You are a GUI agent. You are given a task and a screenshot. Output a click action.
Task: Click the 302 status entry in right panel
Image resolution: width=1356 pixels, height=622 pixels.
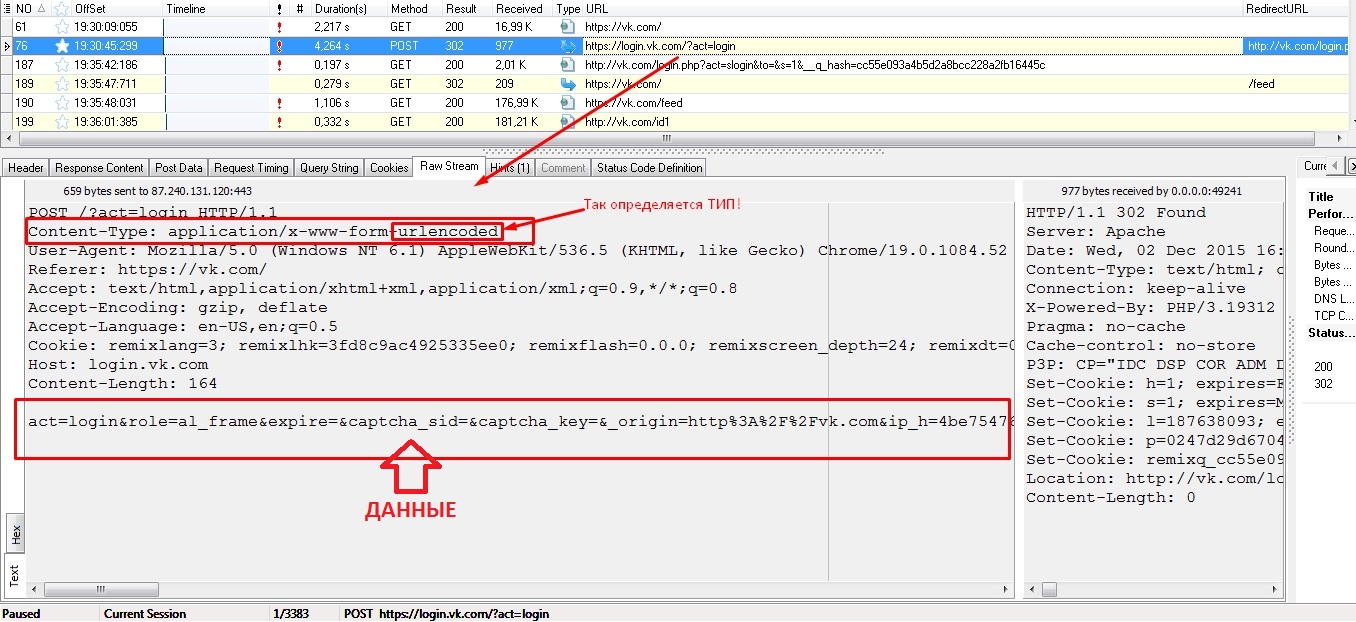[1323, 384]
